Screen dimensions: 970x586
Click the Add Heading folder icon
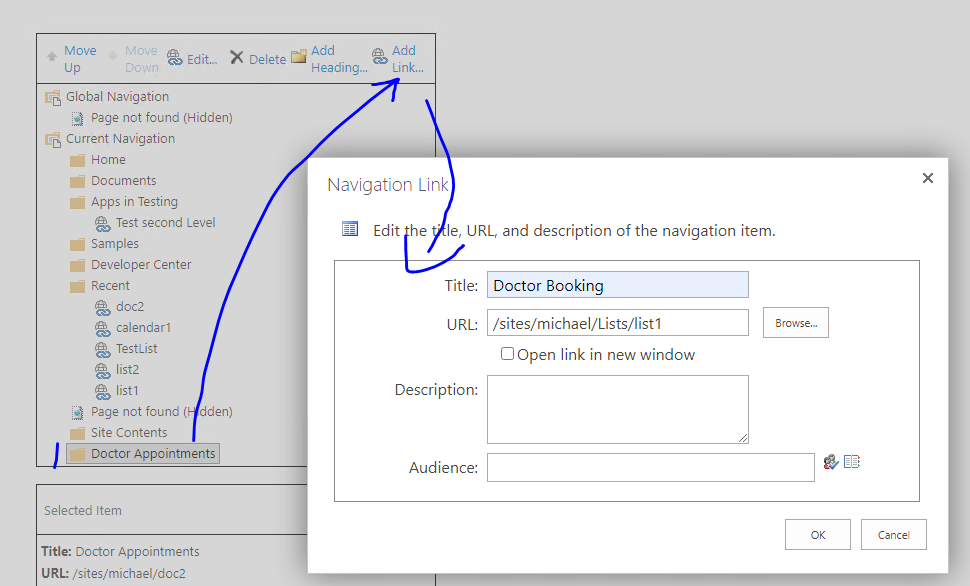299,56
